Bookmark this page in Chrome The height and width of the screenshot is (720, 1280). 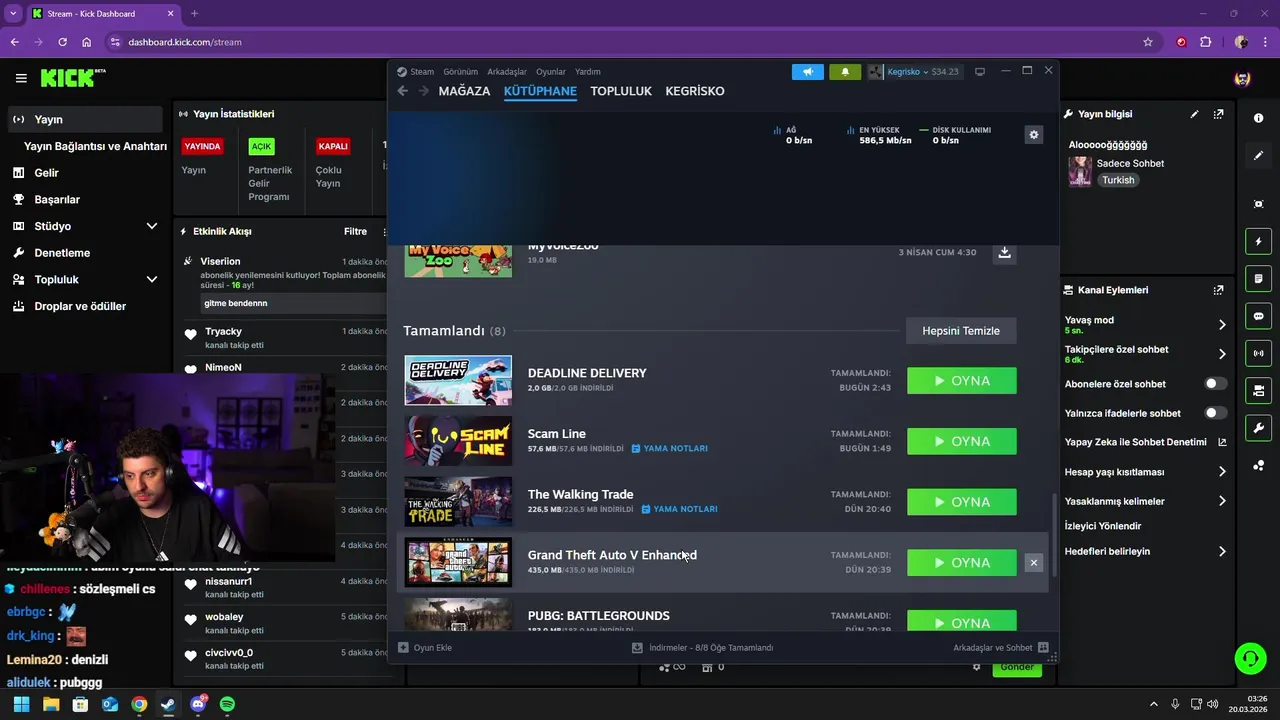[1148, 42]
